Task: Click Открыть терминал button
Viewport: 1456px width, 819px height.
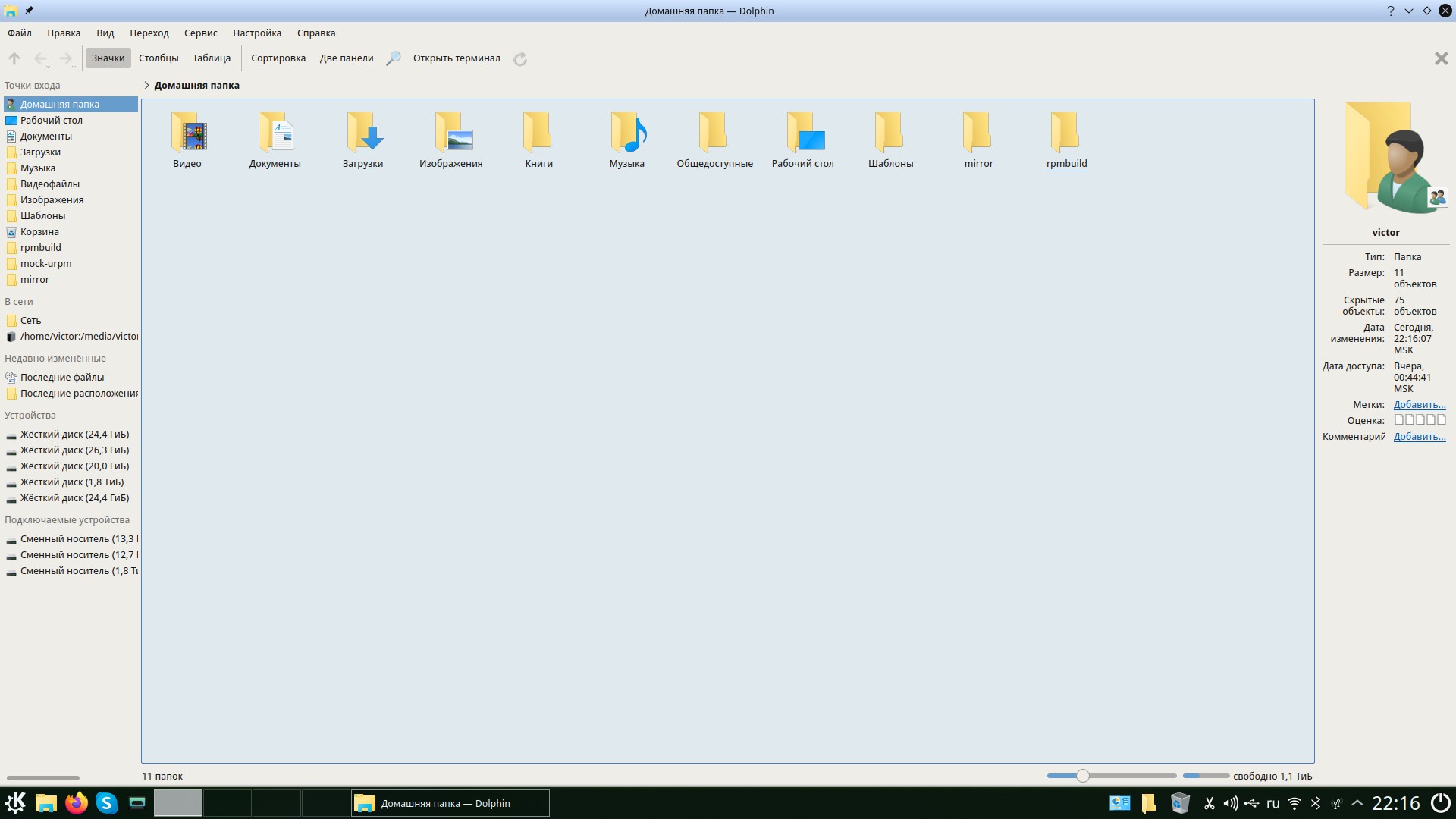Action: 457,58
